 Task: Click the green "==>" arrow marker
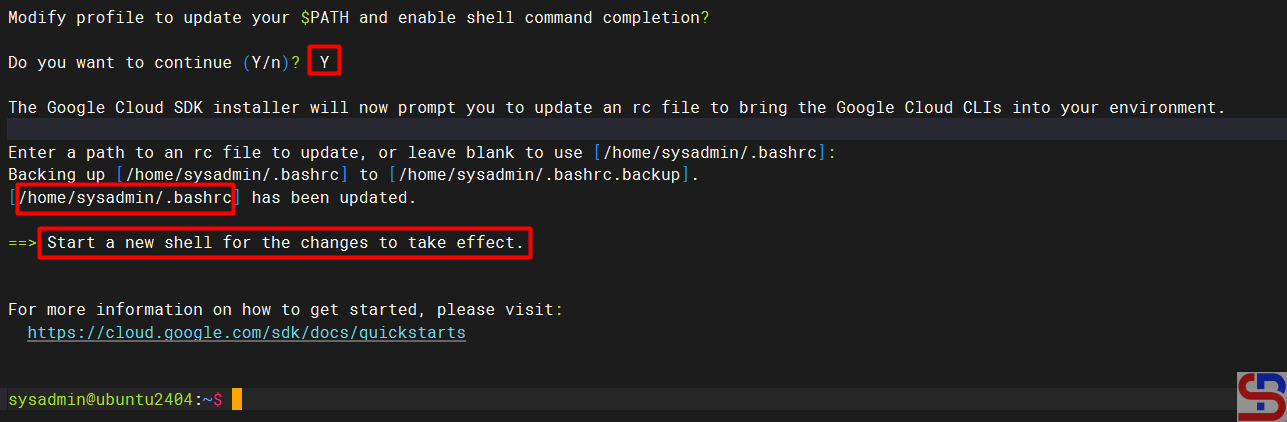22,243
